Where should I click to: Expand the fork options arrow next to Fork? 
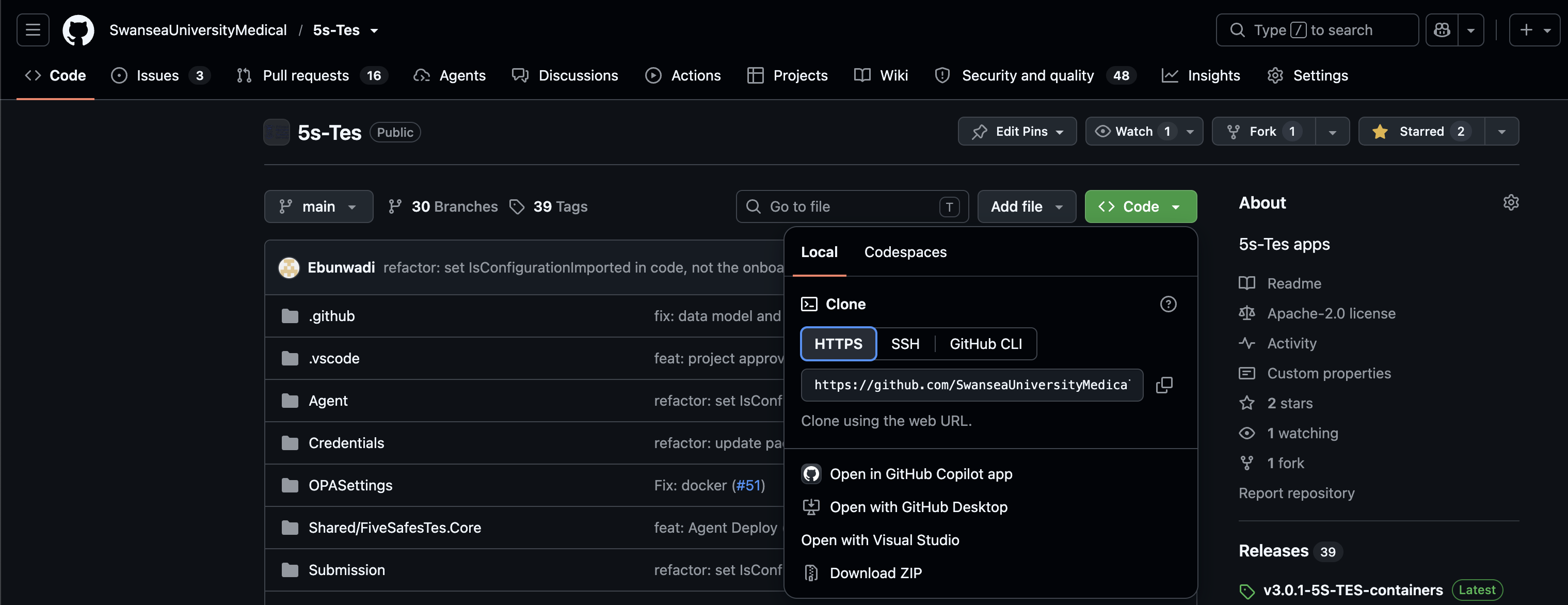click(x=1333, y=132)
